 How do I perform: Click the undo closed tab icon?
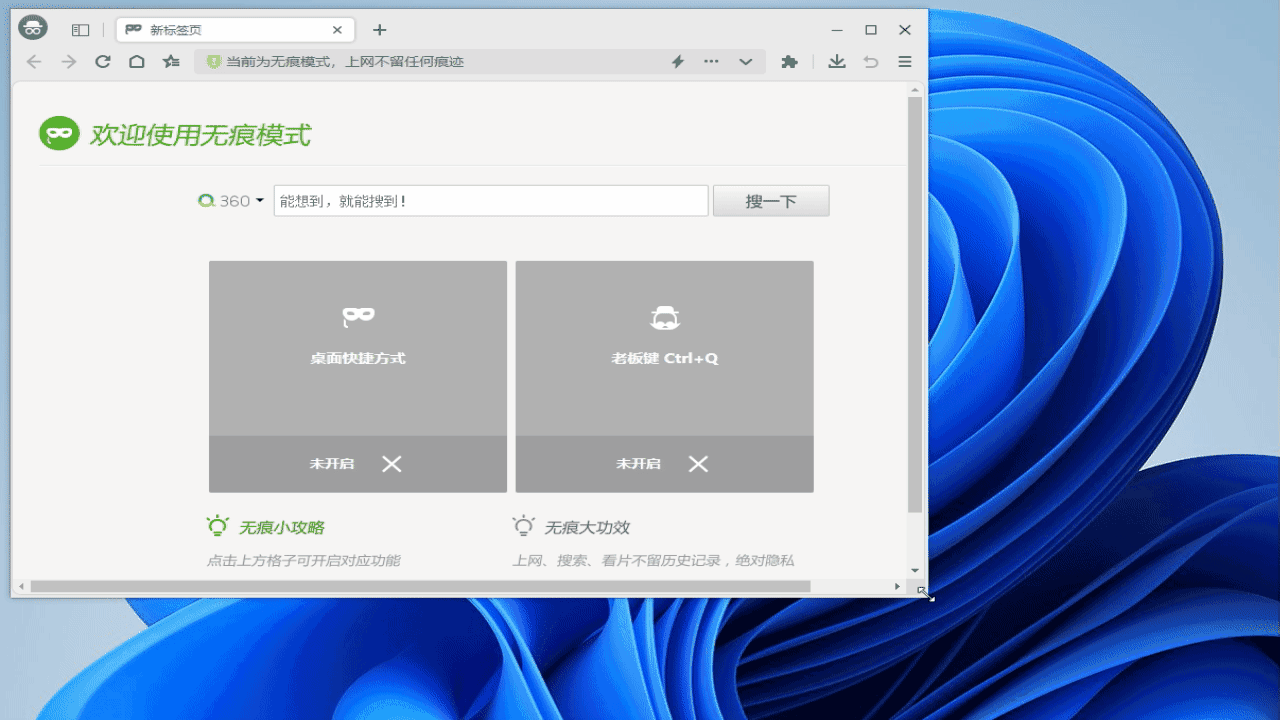tap(871, 62)
